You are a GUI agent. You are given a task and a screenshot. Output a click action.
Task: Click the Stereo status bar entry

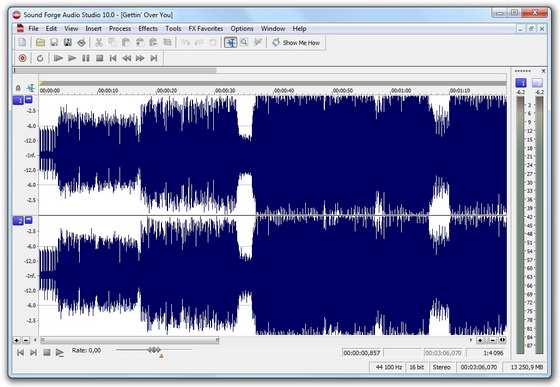coord(441,367)
